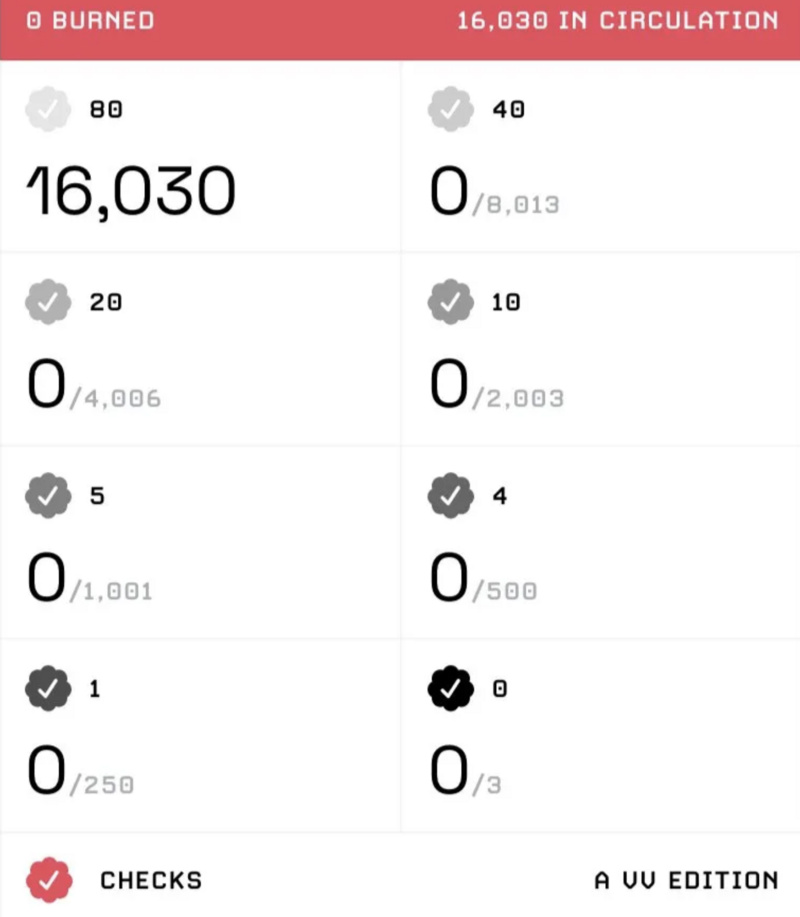Click the A VV EDITION link
The height and width of the screenshot is (917, 800).
pyautogui.click(x=687, y=880)
